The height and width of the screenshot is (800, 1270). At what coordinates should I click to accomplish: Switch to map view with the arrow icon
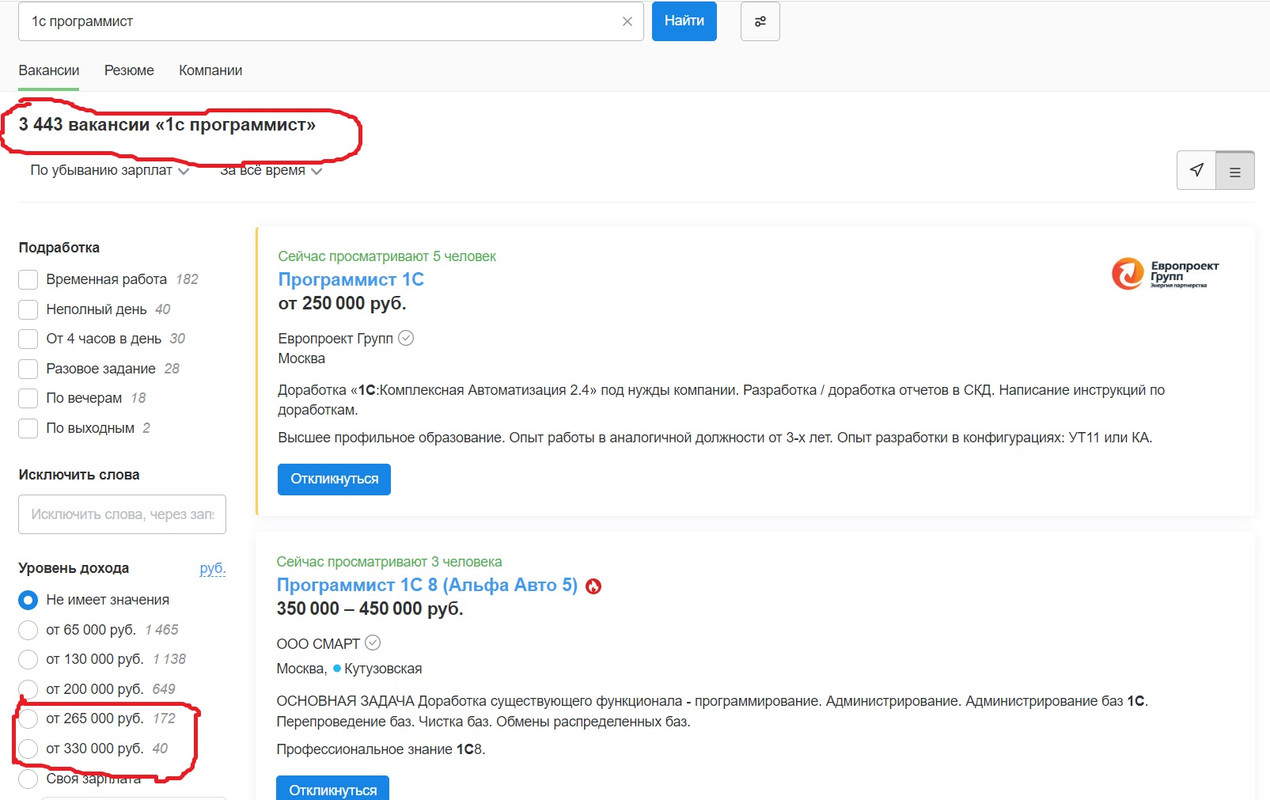point(1197,171)
